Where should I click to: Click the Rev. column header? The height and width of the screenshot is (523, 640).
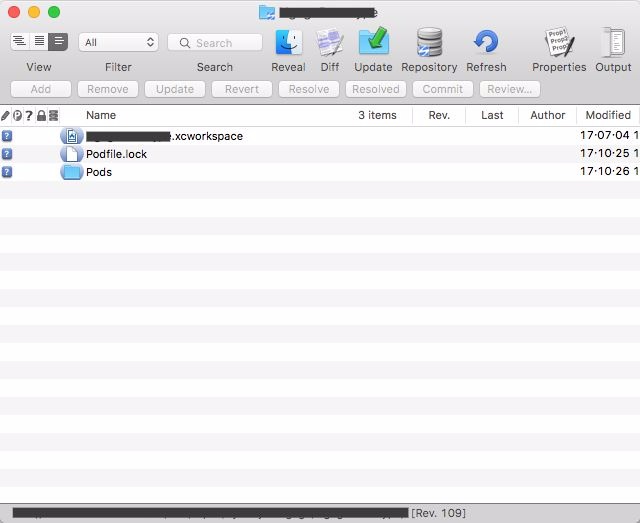click(x=439, y=115)
